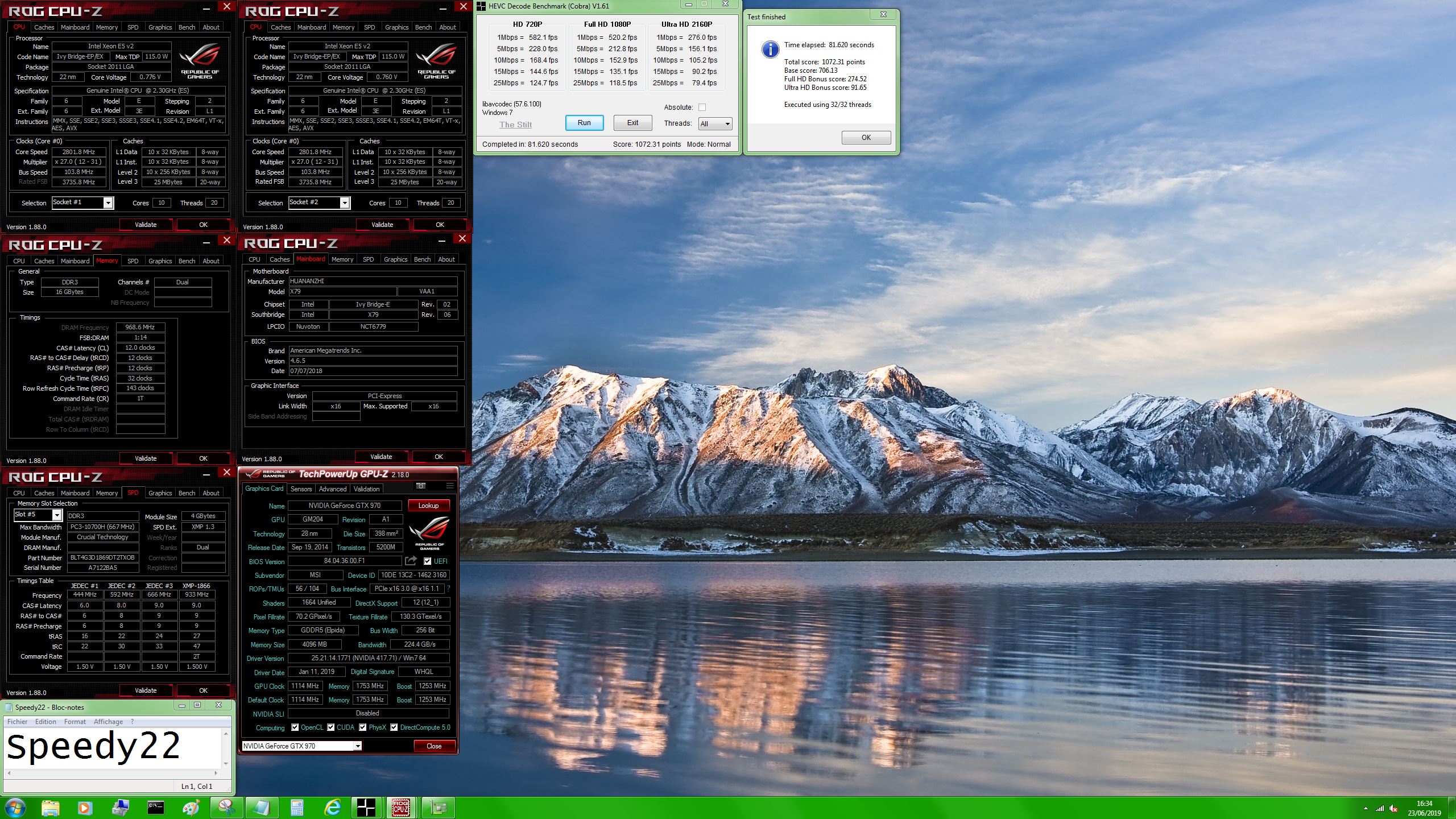Toggle the CUDA checkbox
Screen dimensions: 1456x819
point(330,727)
